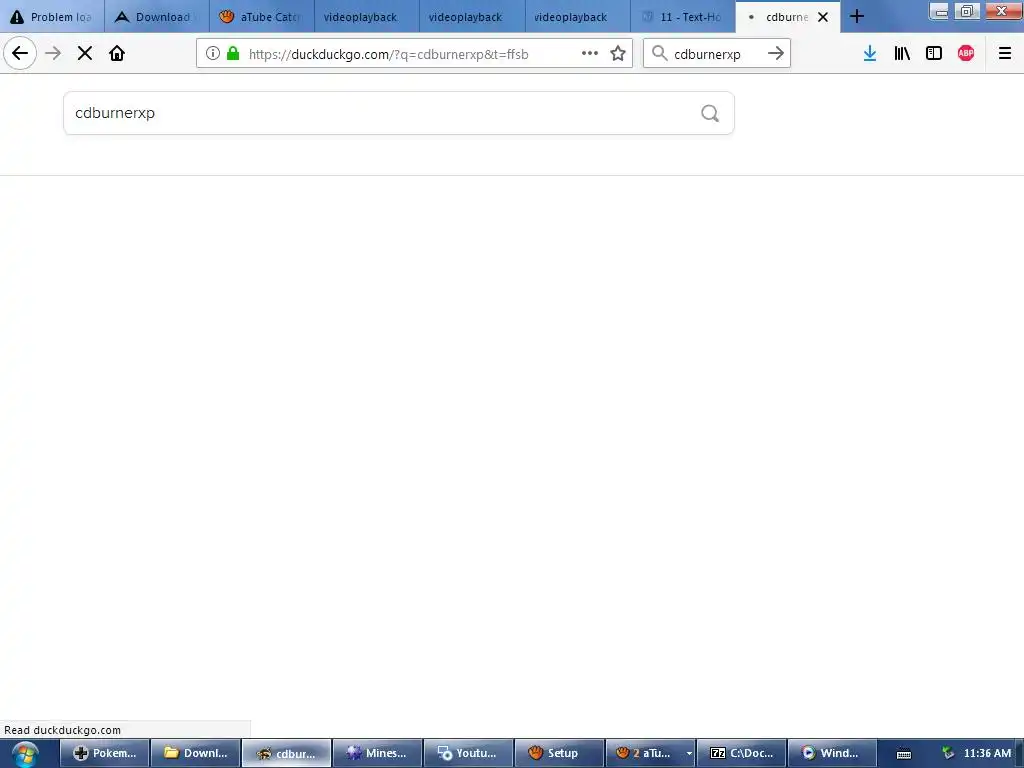
Task: Submit browser search with the go arrow
Action: click(776, 54)
